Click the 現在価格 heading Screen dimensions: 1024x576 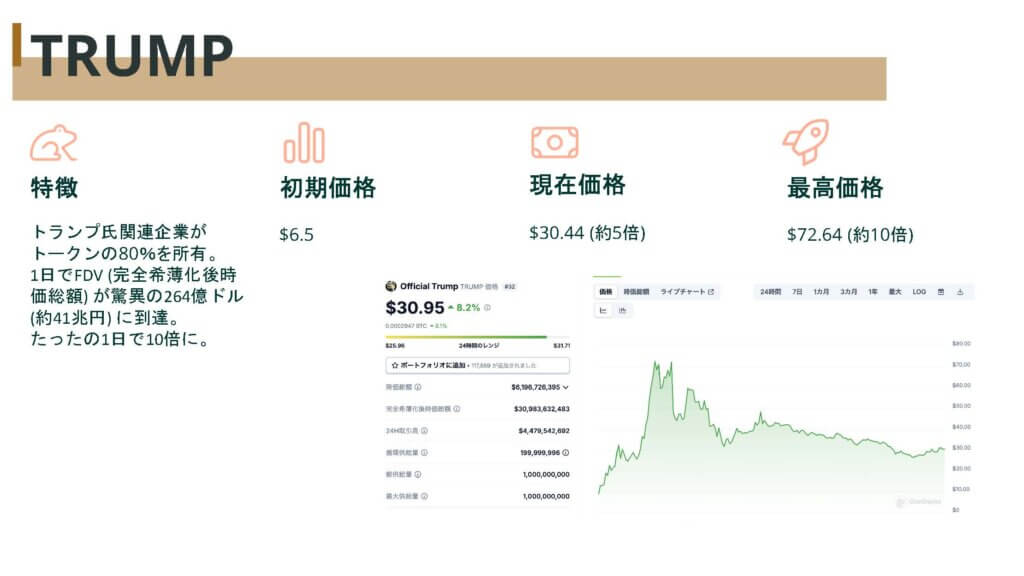tap(577, 185)
